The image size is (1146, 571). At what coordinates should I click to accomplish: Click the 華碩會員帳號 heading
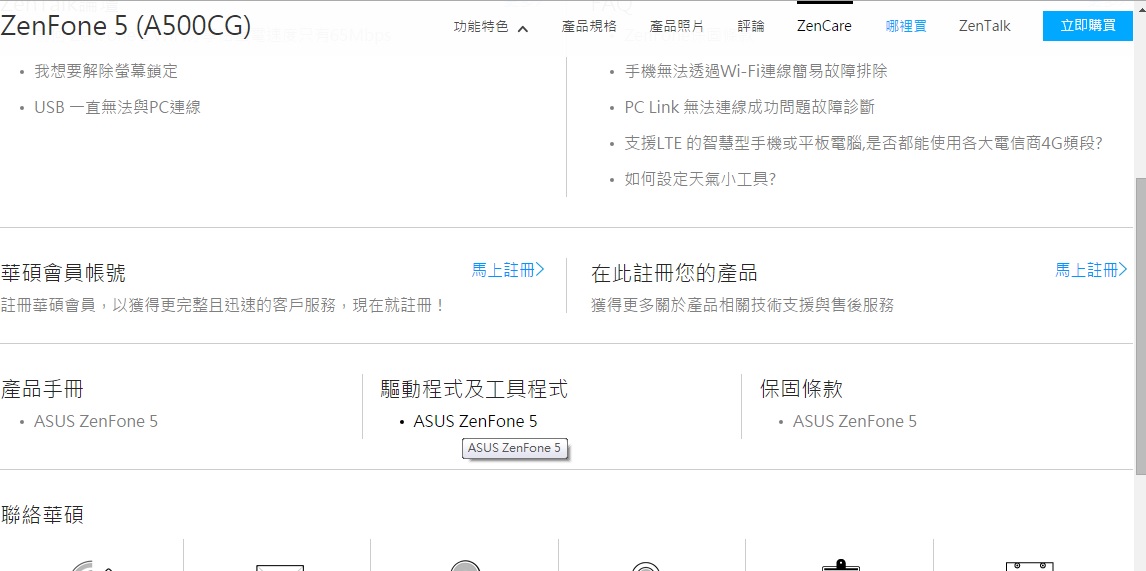coord(63,273)
